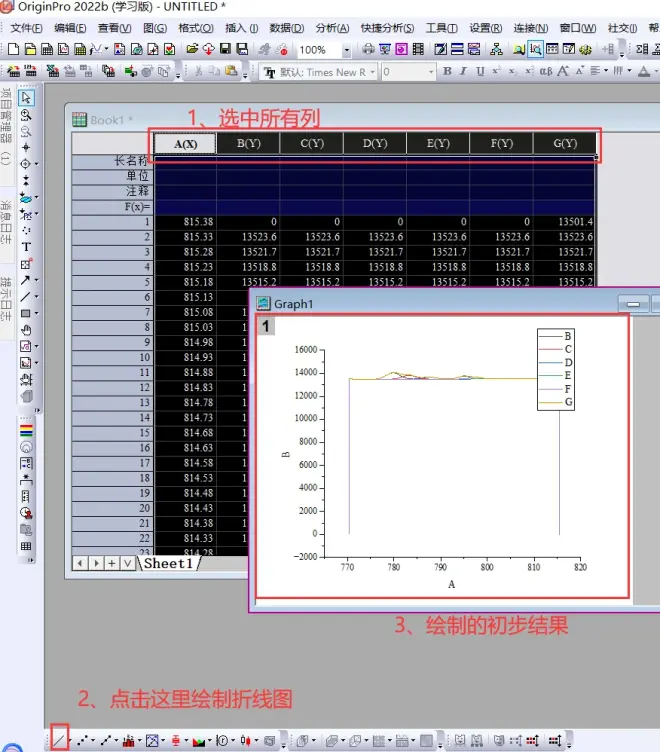Open the color palette rainbow icon

coord(26,430)
